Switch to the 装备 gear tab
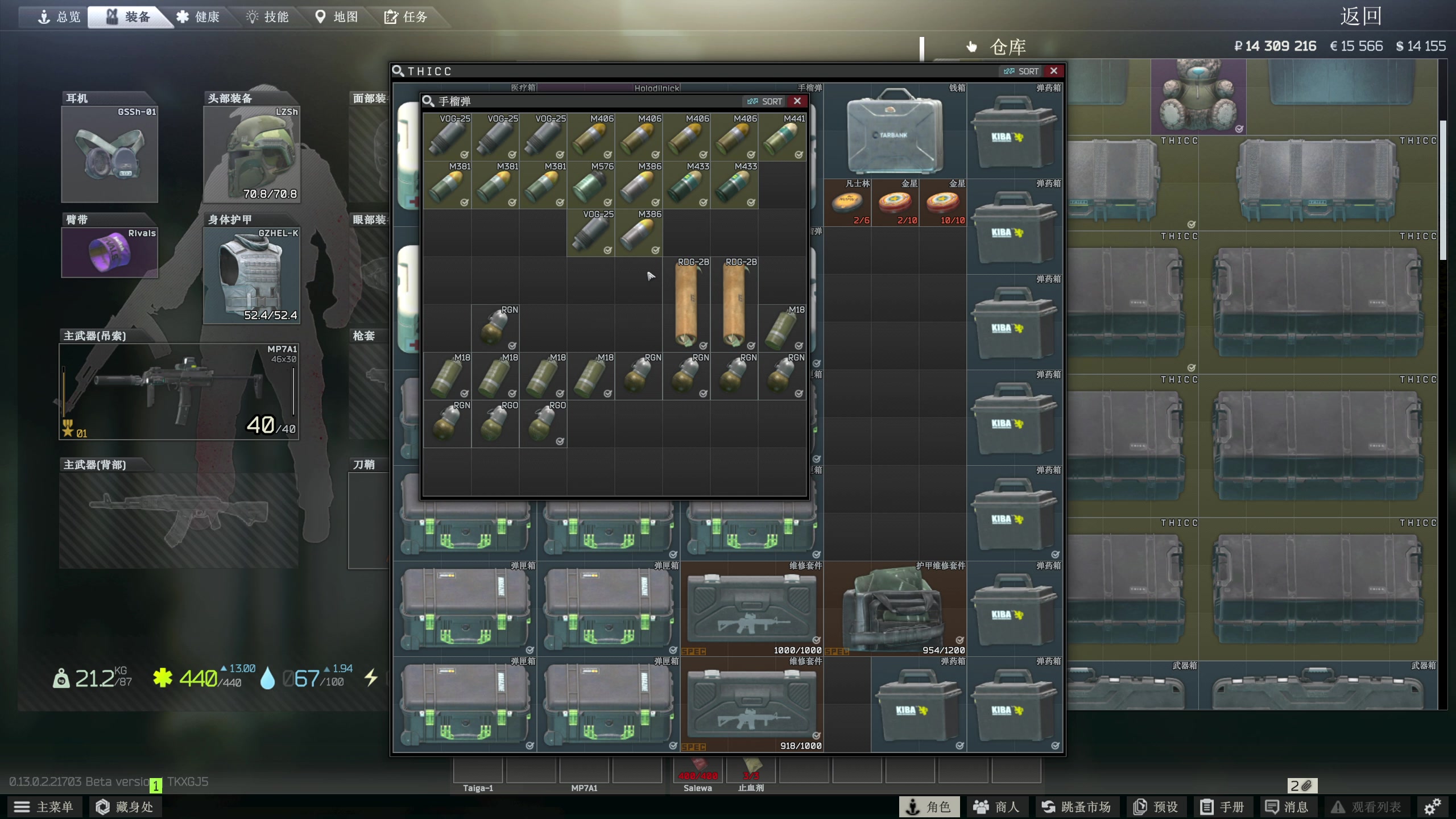The height and width of the screenshot is (819, 1456). (x=129, y=16)
